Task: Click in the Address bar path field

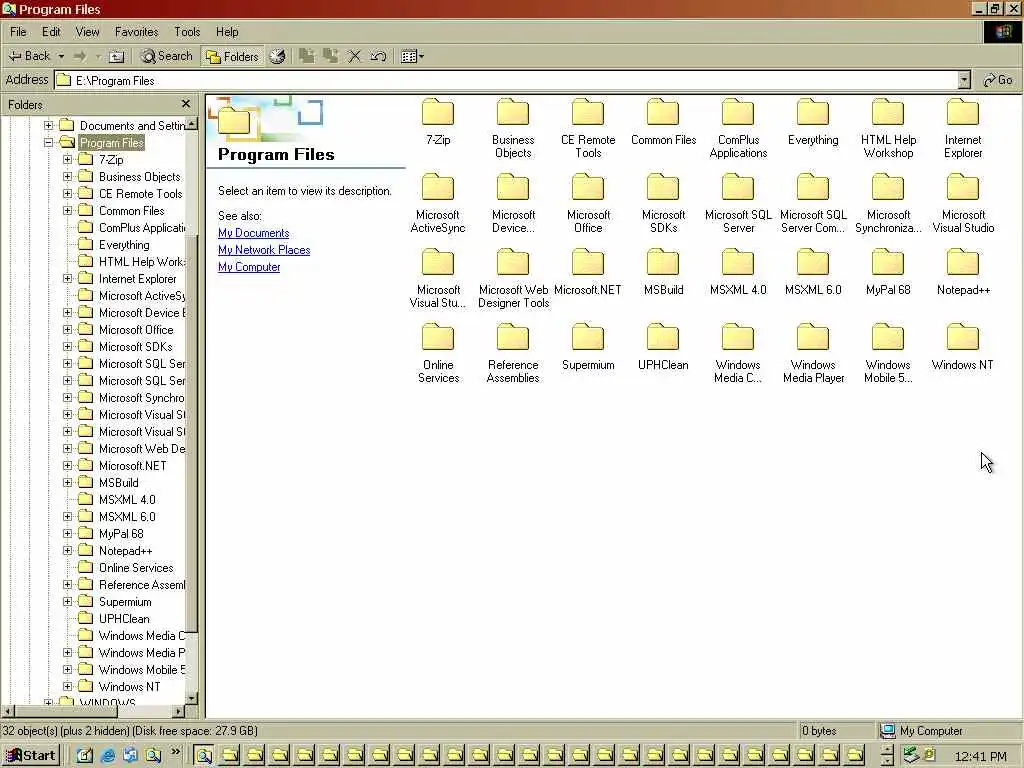Action: click(x=506, y=80)
